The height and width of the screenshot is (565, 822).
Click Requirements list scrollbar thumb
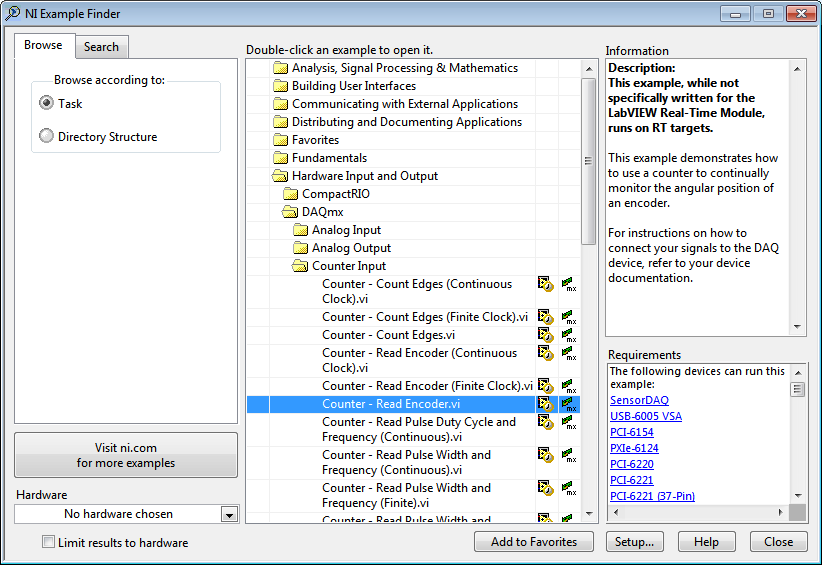point(797,389)
